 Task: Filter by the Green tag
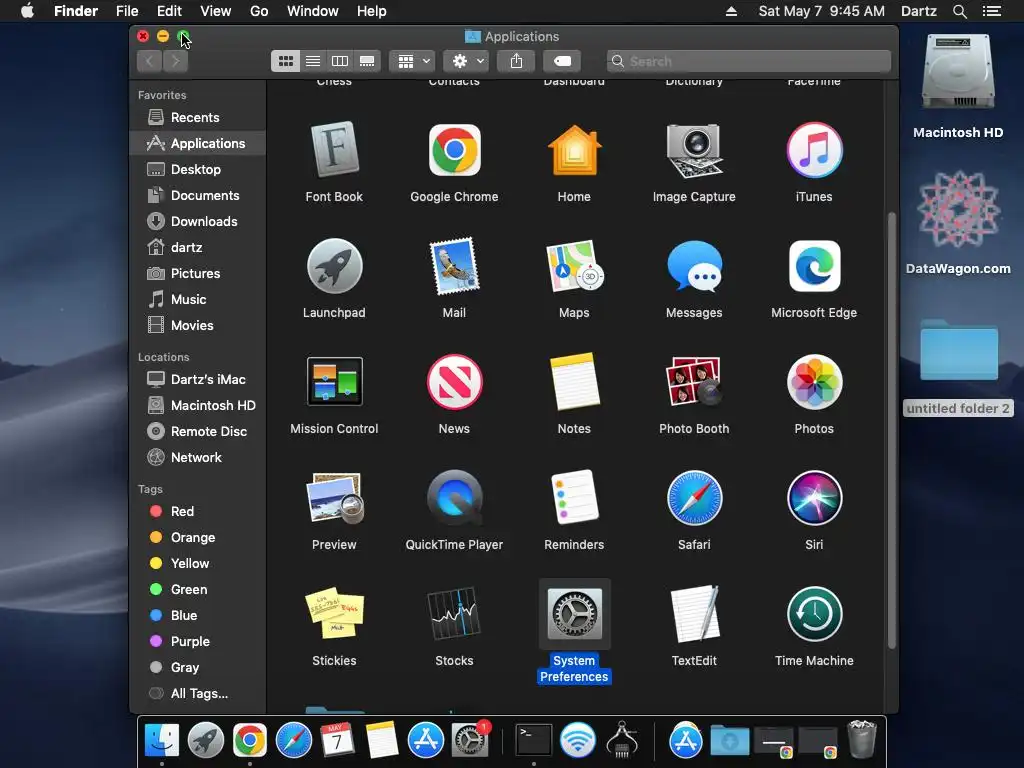pos(197,589)
